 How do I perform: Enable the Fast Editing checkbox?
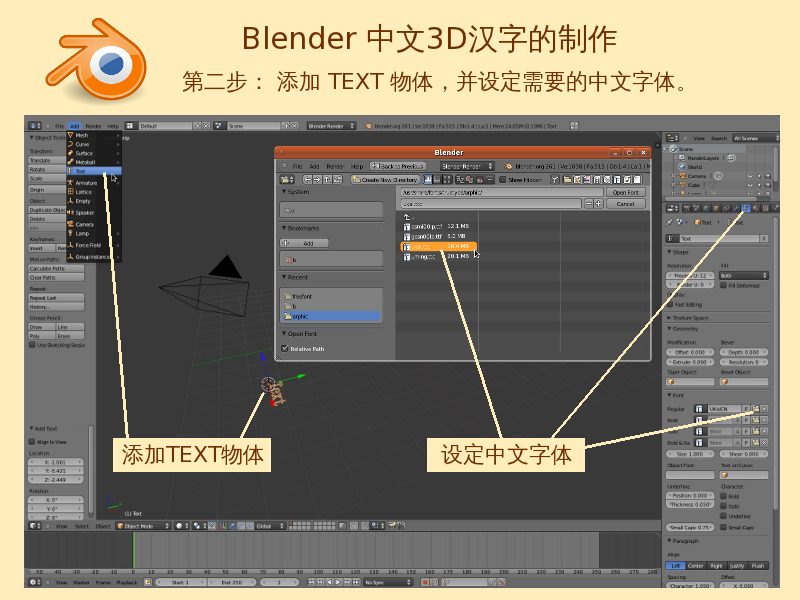coord(670,304)
